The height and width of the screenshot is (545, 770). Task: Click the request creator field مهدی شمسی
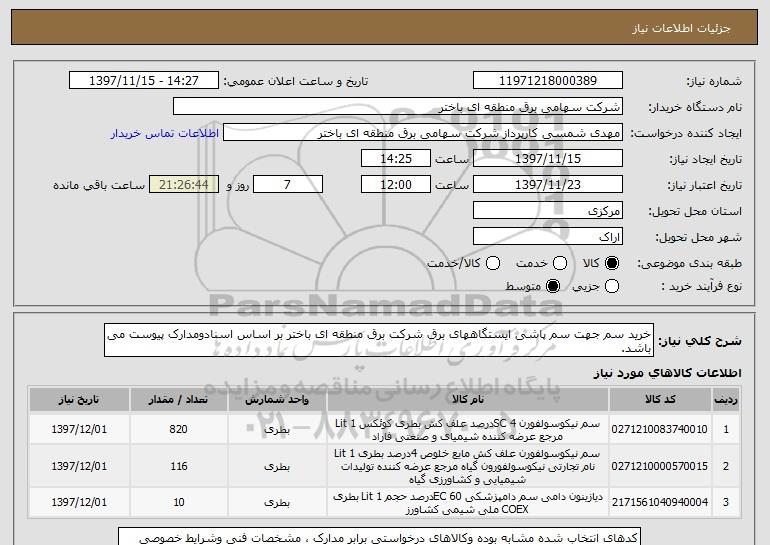pyautogui.click(x=423, y=133)
